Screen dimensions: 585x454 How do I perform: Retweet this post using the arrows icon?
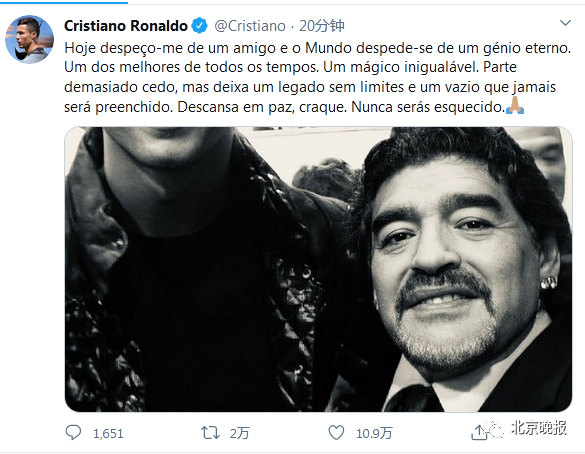(x=210, y=433)
